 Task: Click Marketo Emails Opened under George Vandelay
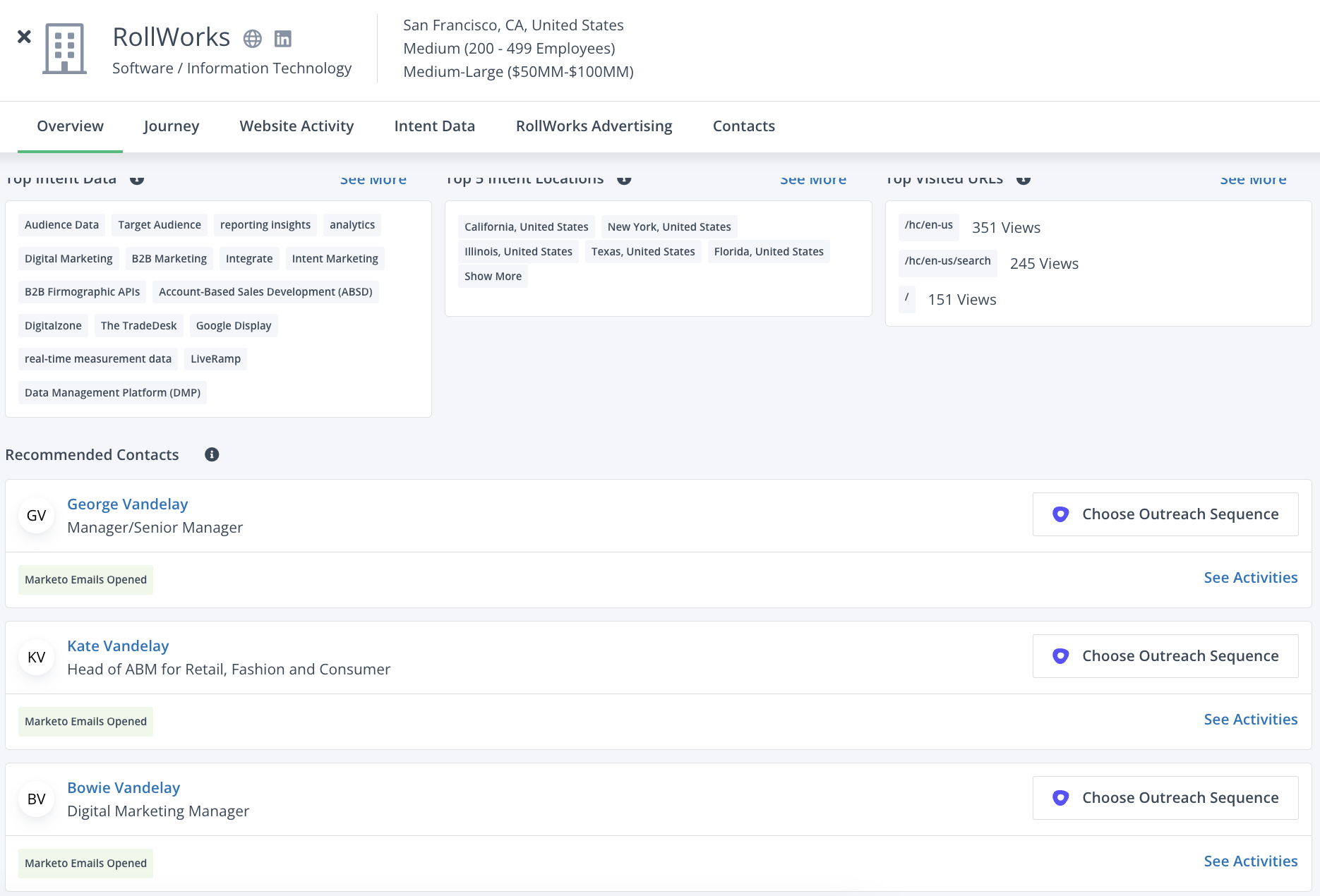pyautogui.click(x=85, y=580)
